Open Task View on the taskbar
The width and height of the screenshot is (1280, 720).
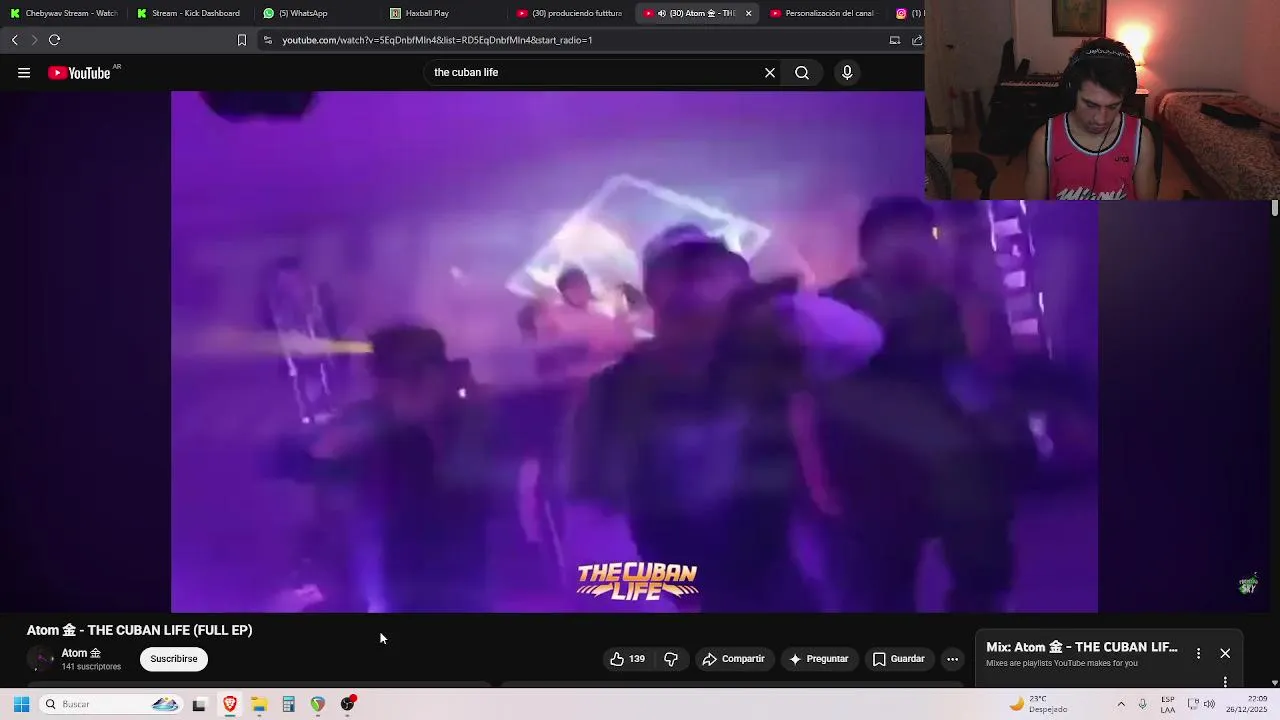[199, 704]
